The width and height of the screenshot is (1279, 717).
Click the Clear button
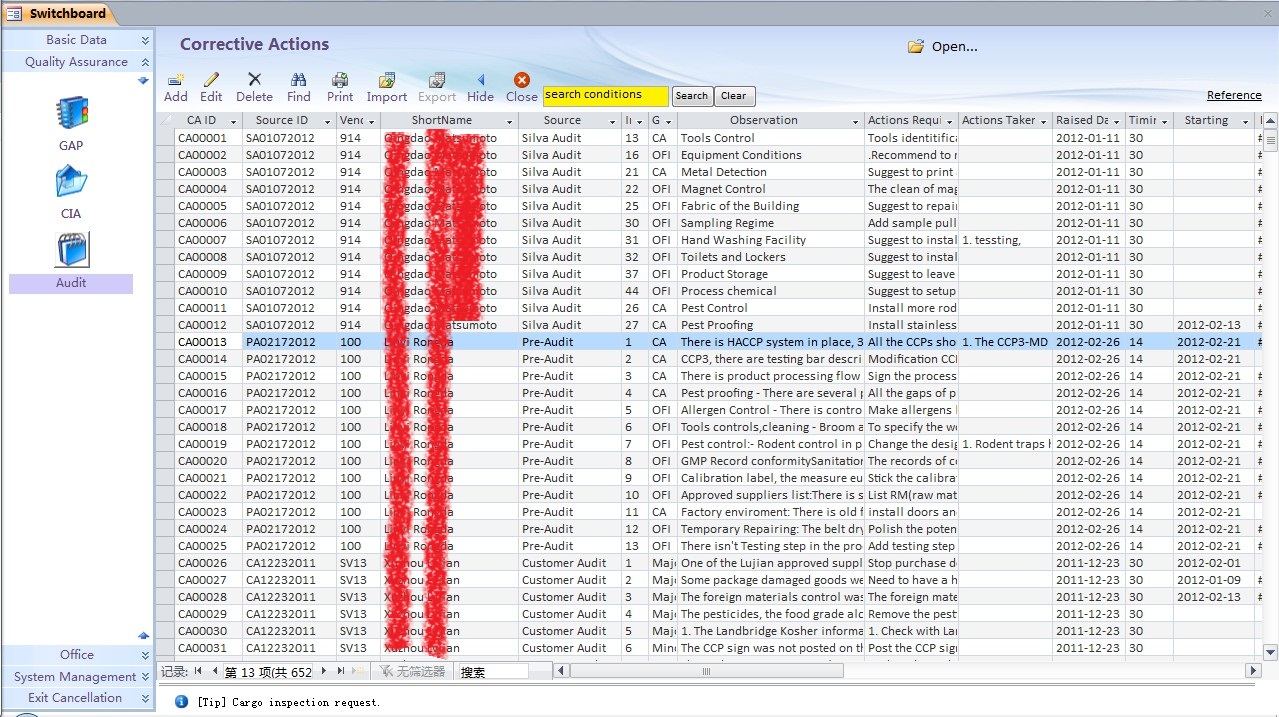pyautogui.click(x=734, y=96)
